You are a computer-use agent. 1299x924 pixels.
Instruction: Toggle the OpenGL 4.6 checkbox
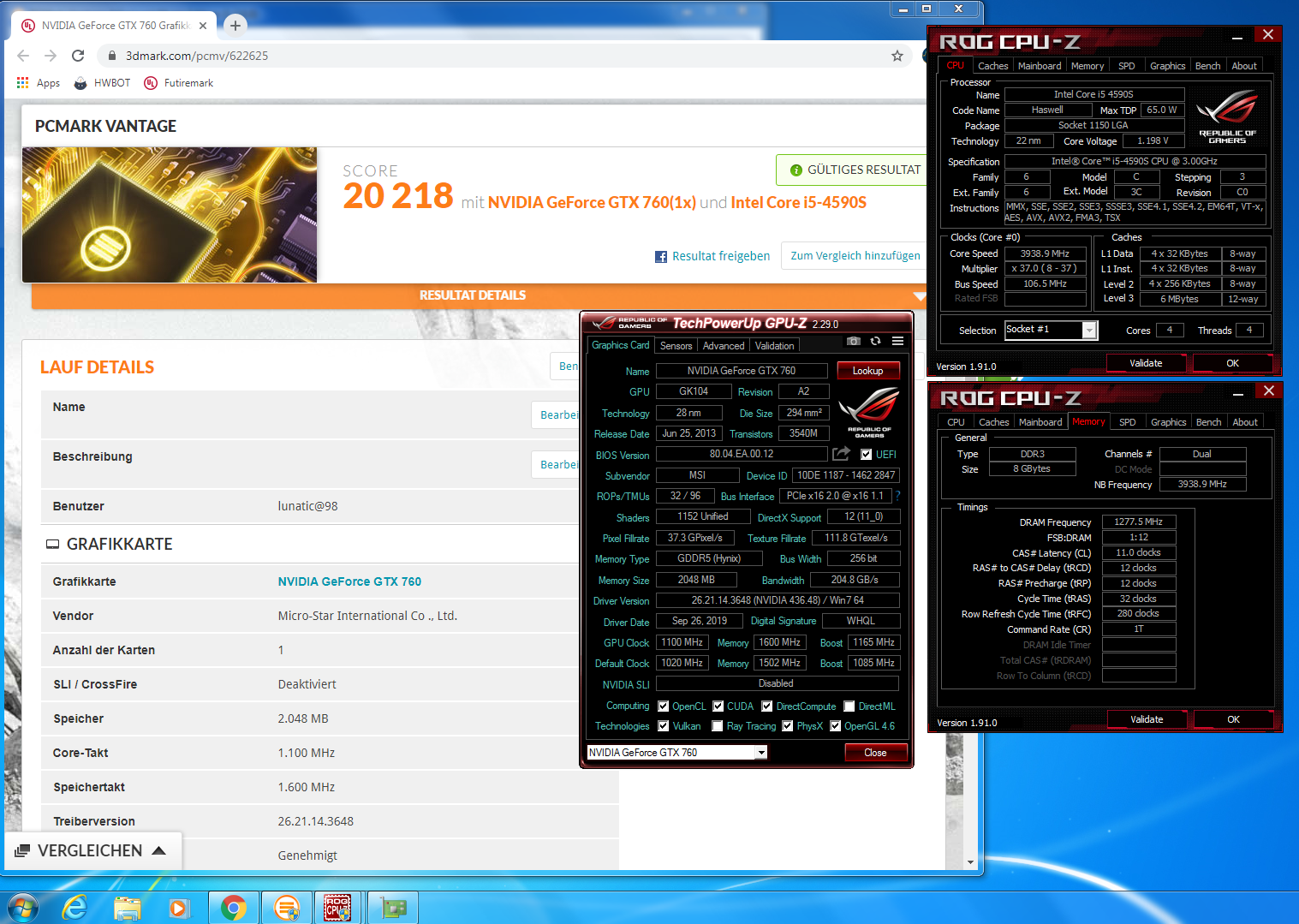[x=836, y=726]
